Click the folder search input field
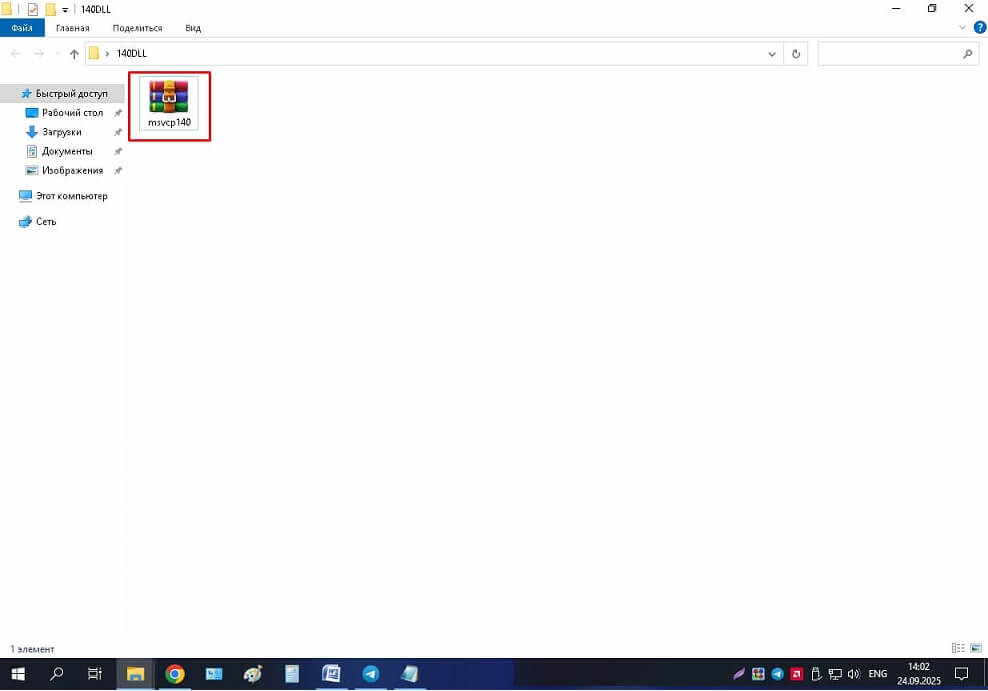Viewport: 988px width, 691px height. pyautogui.click(x=890, y=54)
